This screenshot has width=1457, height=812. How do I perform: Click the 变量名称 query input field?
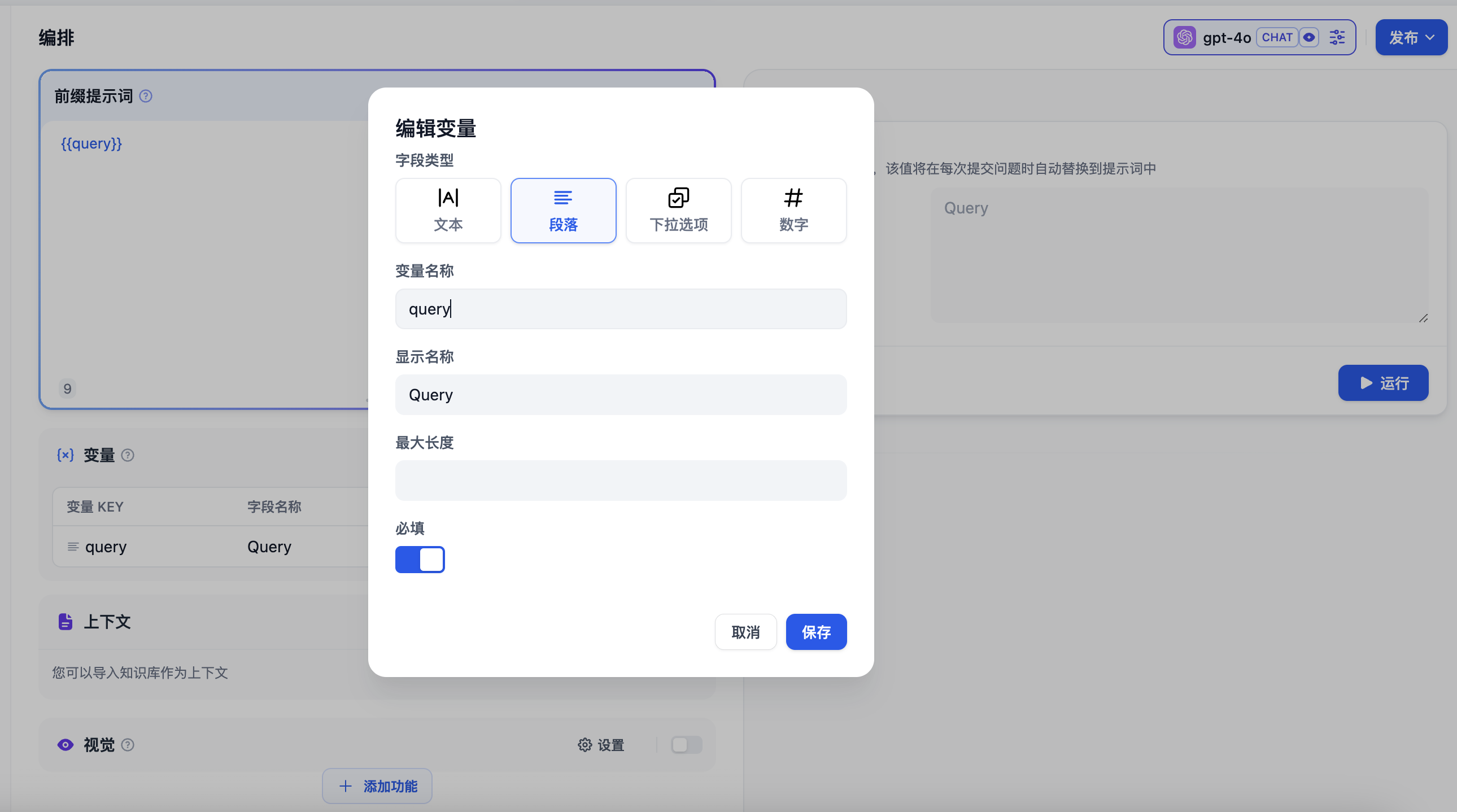[621, 309]
